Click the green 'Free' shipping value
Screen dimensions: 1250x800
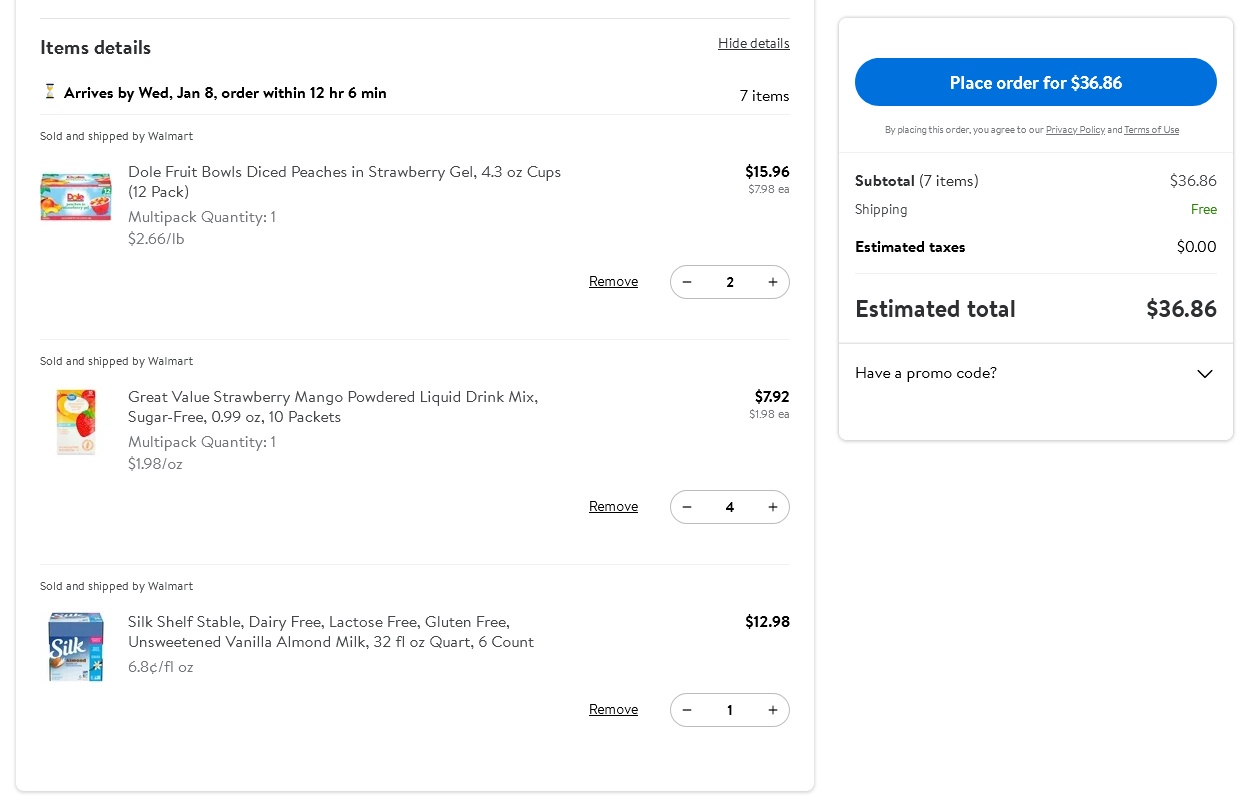click(1204, 209)
